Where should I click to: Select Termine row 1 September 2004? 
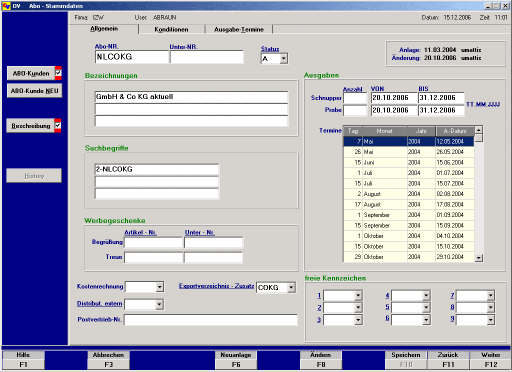(409, 215)
